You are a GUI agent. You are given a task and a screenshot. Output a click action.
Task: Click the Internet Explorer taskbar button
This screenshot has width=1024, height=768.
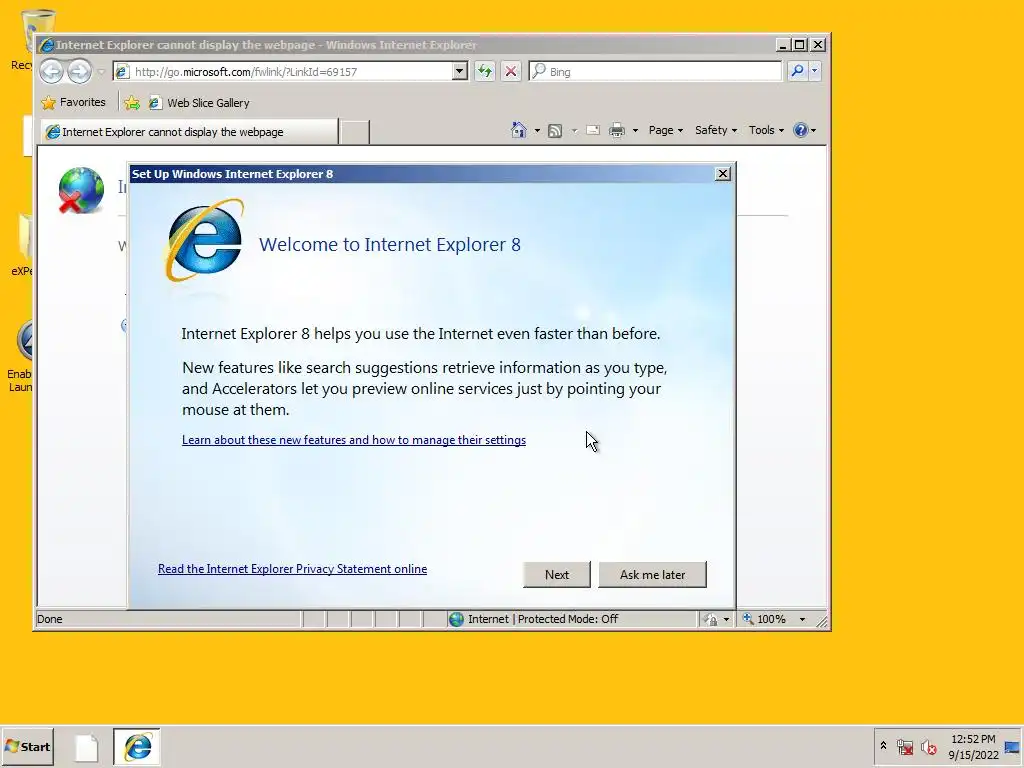(x=137, y=747)
